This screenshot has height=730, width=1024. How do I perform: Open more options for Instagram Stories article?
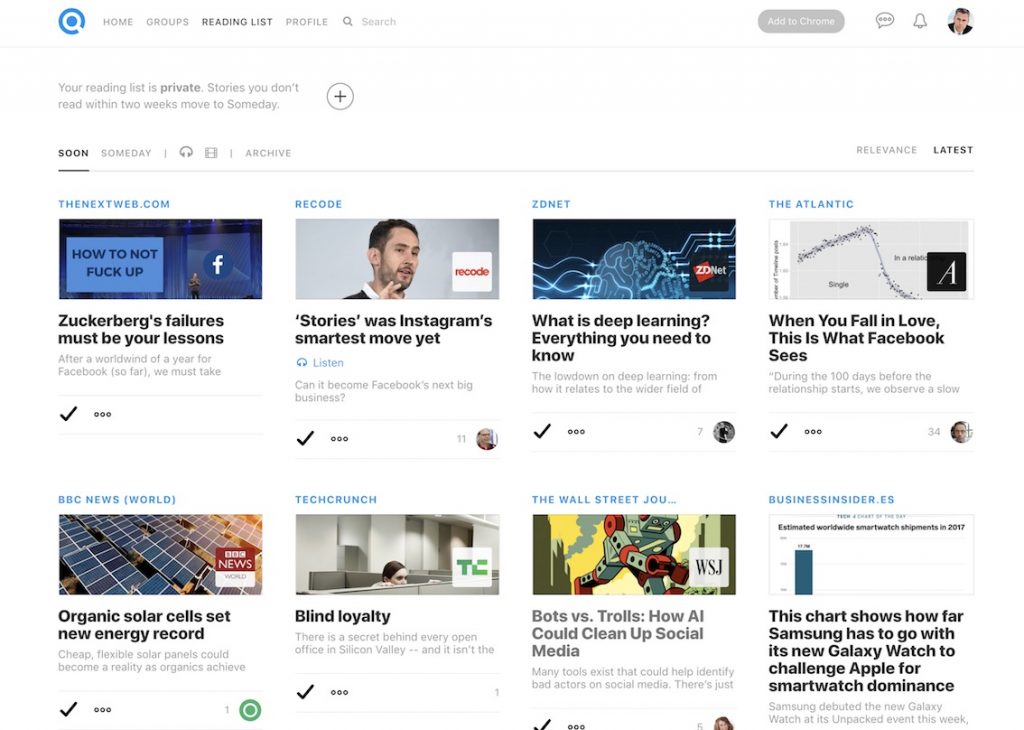pyautogui.click(x=340, y=439)
